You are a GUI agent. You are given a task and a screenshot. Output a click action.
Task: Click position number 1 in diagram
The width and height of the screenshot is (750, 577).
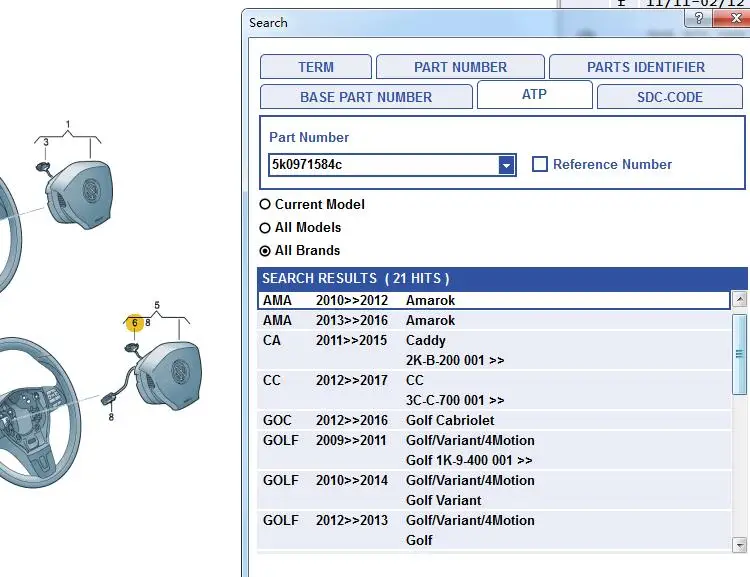[68, 124]
